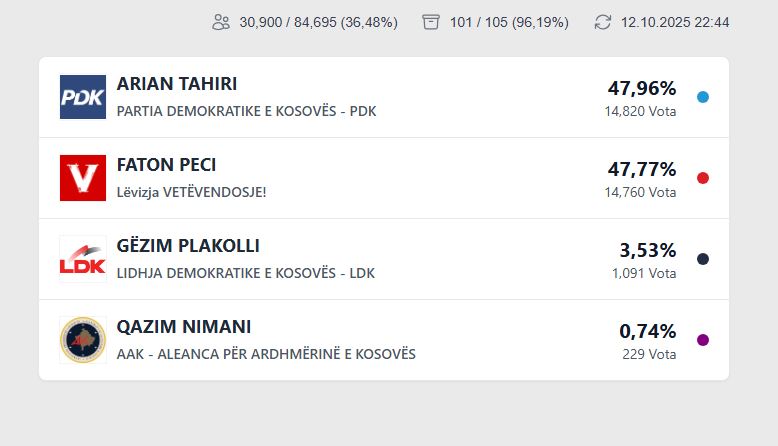The image size is (778, 446).
Task: Click the Vetëvendosje red V logo
Action: pyautogui.click(x=83, y=178)
